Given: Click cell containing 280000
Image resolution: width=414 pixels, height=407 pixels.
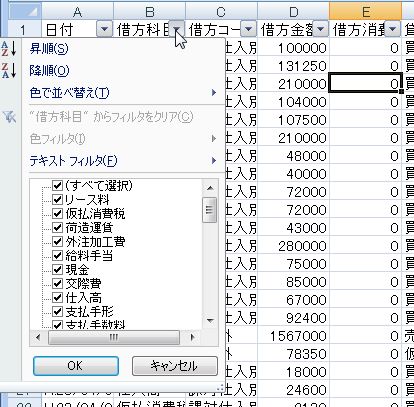Looking at the screenshot, I should click(293, 246).
